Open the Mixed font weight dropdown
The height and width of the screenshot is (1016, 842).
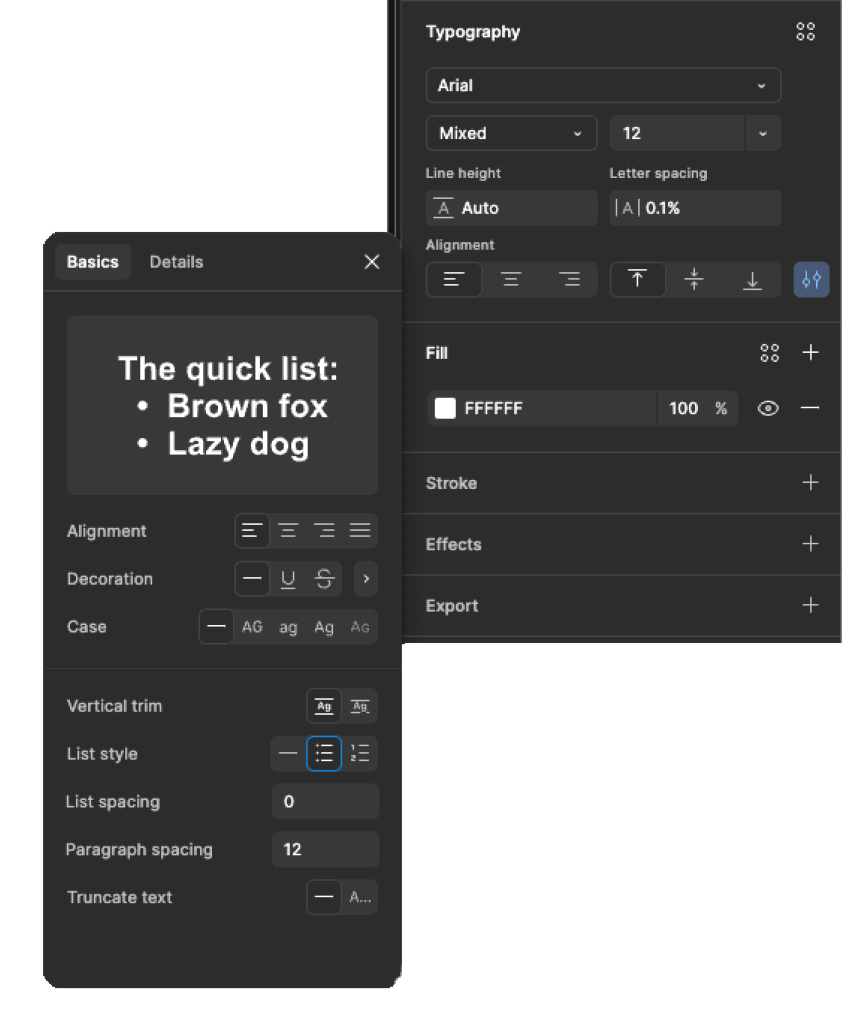tap(510, 133)
